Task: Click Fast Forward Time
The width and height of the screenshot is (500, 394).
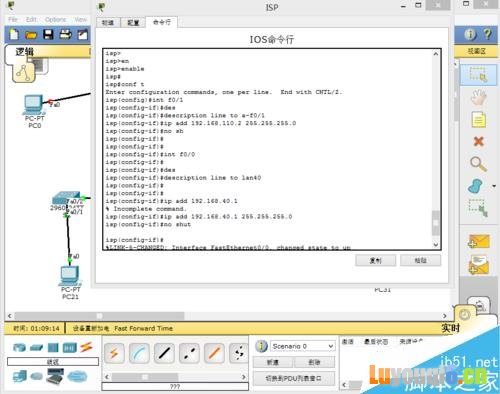Action: click(143, 328)
